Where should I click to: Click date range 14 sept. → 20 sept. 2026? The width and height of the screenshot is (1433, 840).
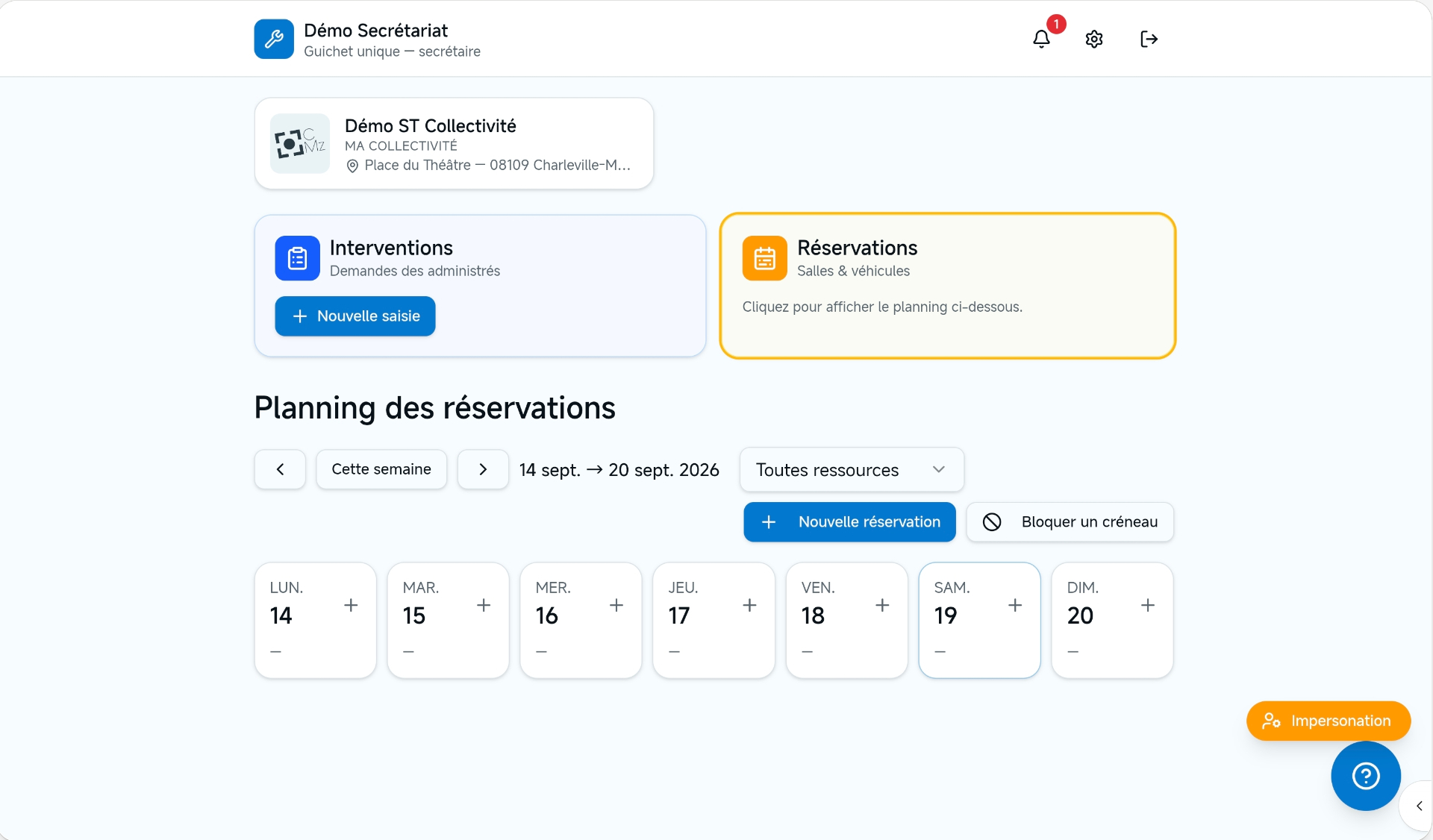point(619,470)
